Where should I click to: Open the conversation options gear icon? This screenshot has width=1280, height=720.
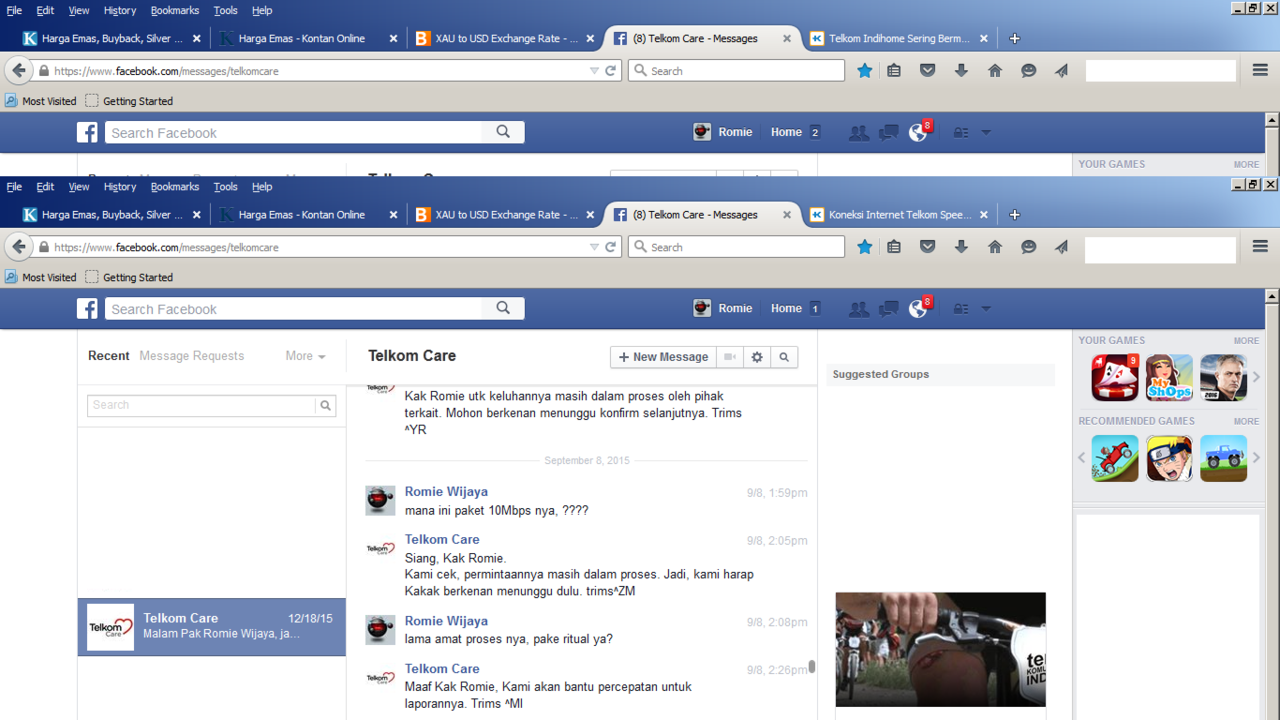tap(757, 357)
